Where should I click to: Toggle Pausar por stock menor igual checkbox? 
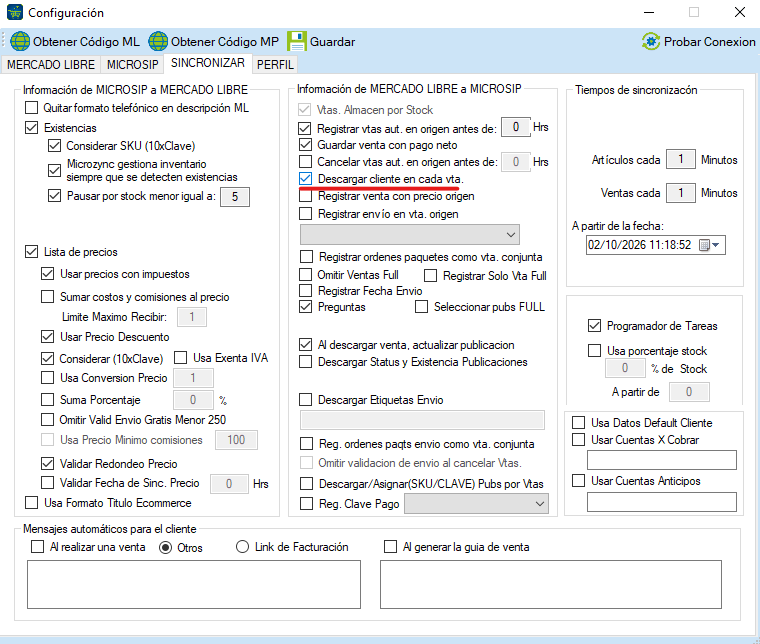tap(54, 196)
